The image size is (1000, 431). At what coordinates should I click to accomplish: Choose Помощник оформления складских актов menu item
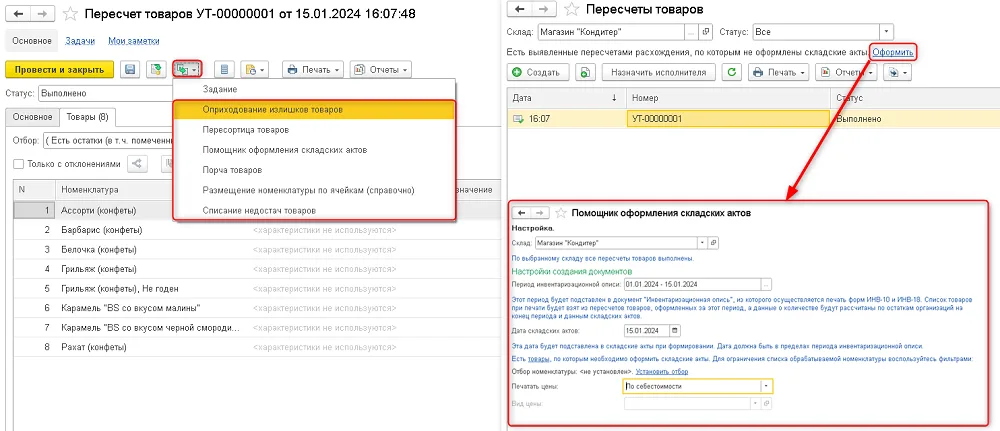click(x=314, y=150)
